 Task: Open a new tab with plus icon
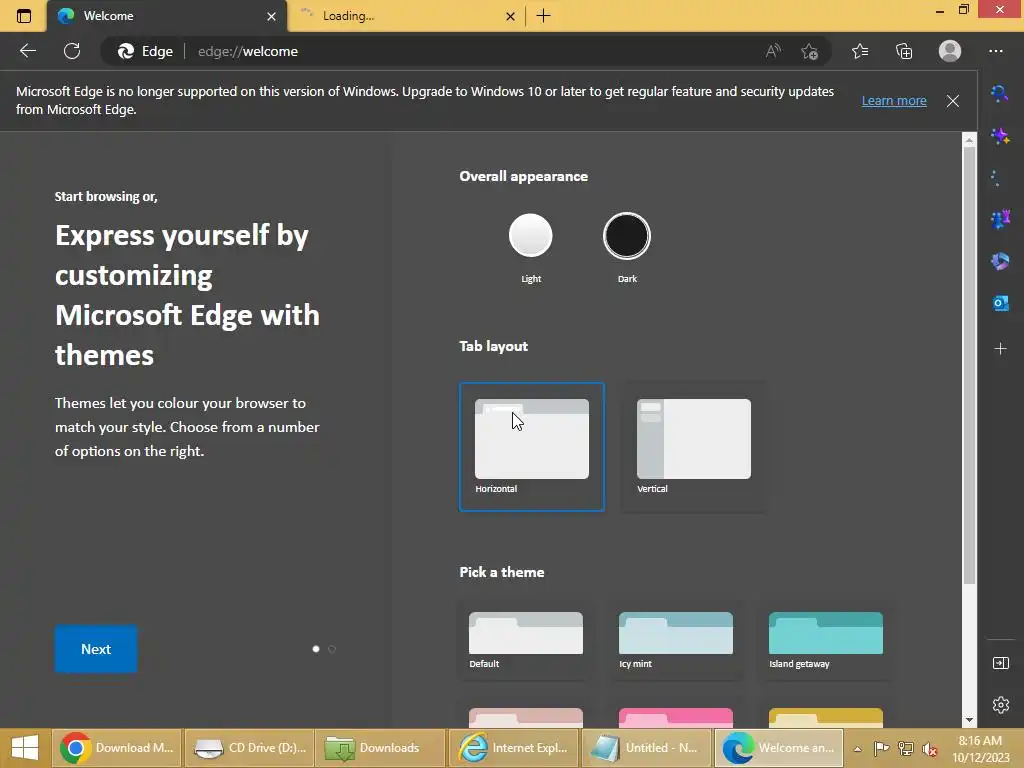tap(543, 16)
